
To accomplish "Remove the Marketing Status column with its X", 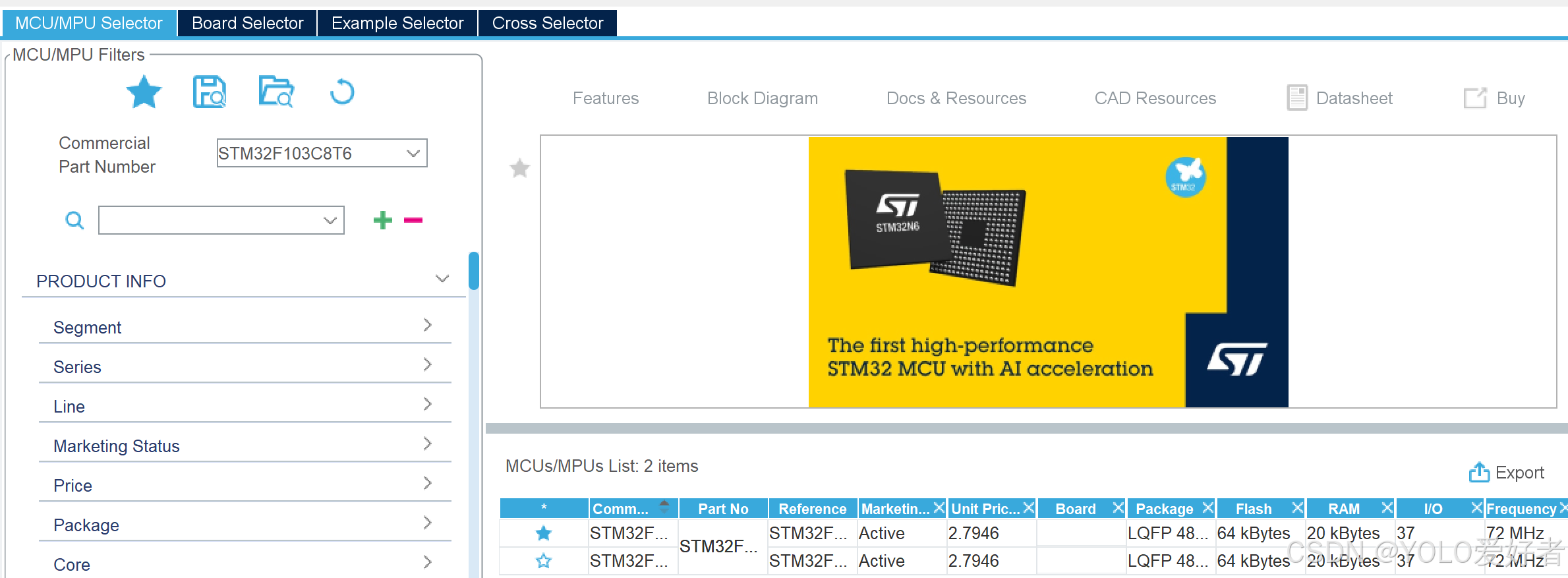I will (939, 507).
